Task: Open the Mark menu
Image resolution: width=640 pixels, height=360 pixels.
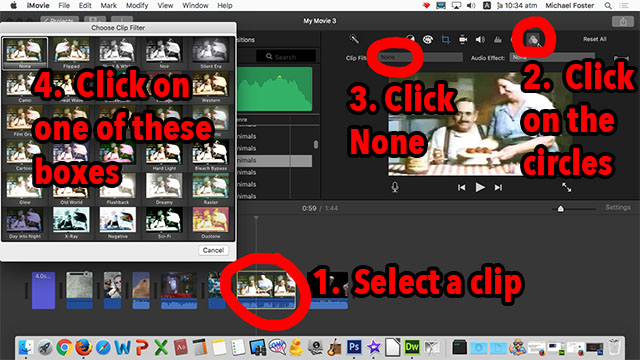Action: point(109,5)
